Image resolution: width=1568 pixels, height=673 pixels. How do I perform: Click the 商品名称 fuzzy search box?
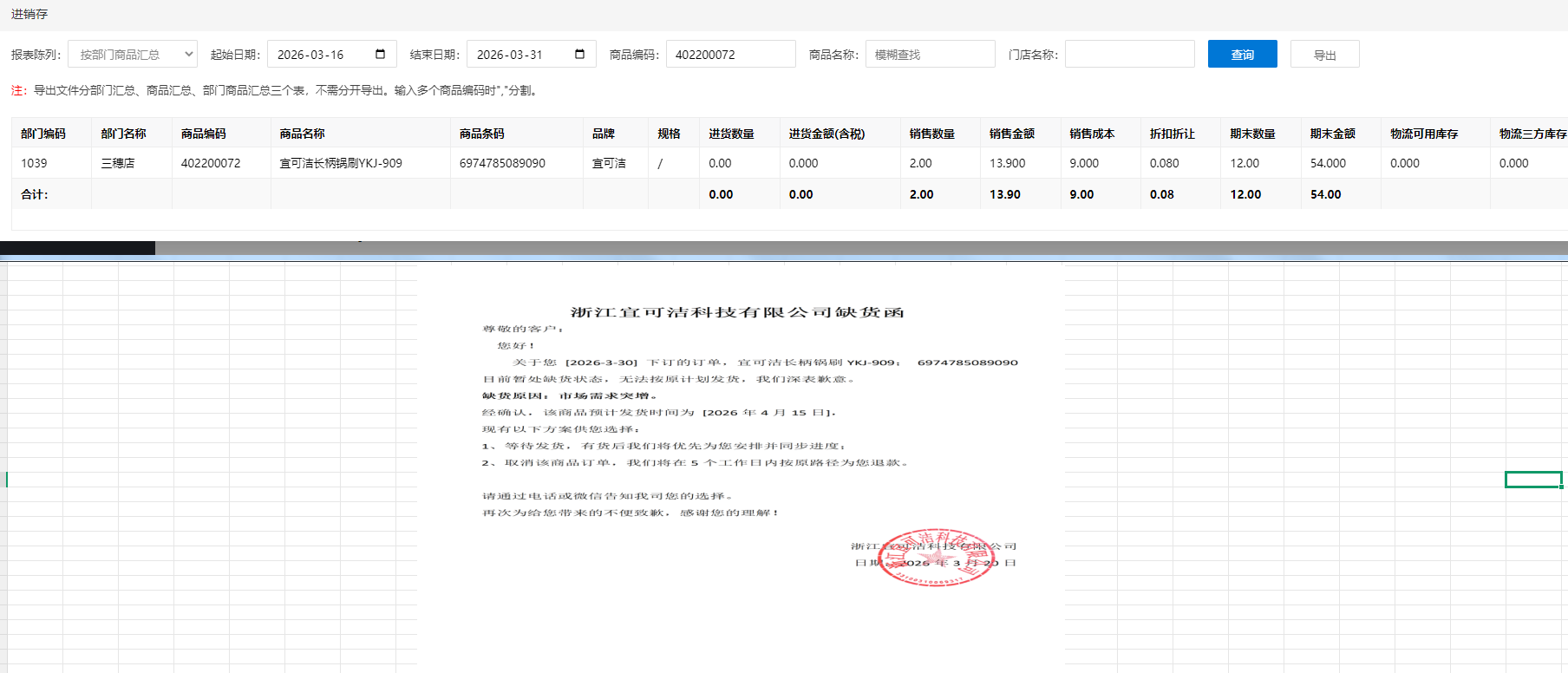tap(930, 54)
